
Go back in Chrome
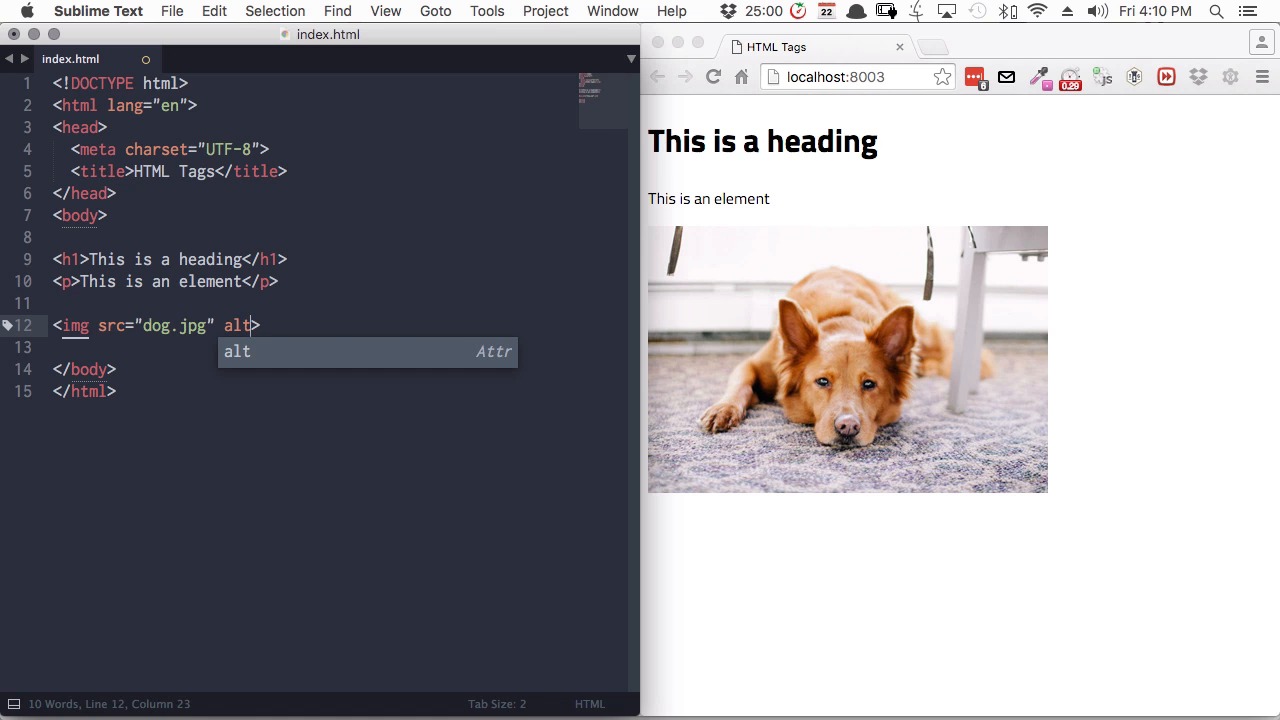pos(657,77)
